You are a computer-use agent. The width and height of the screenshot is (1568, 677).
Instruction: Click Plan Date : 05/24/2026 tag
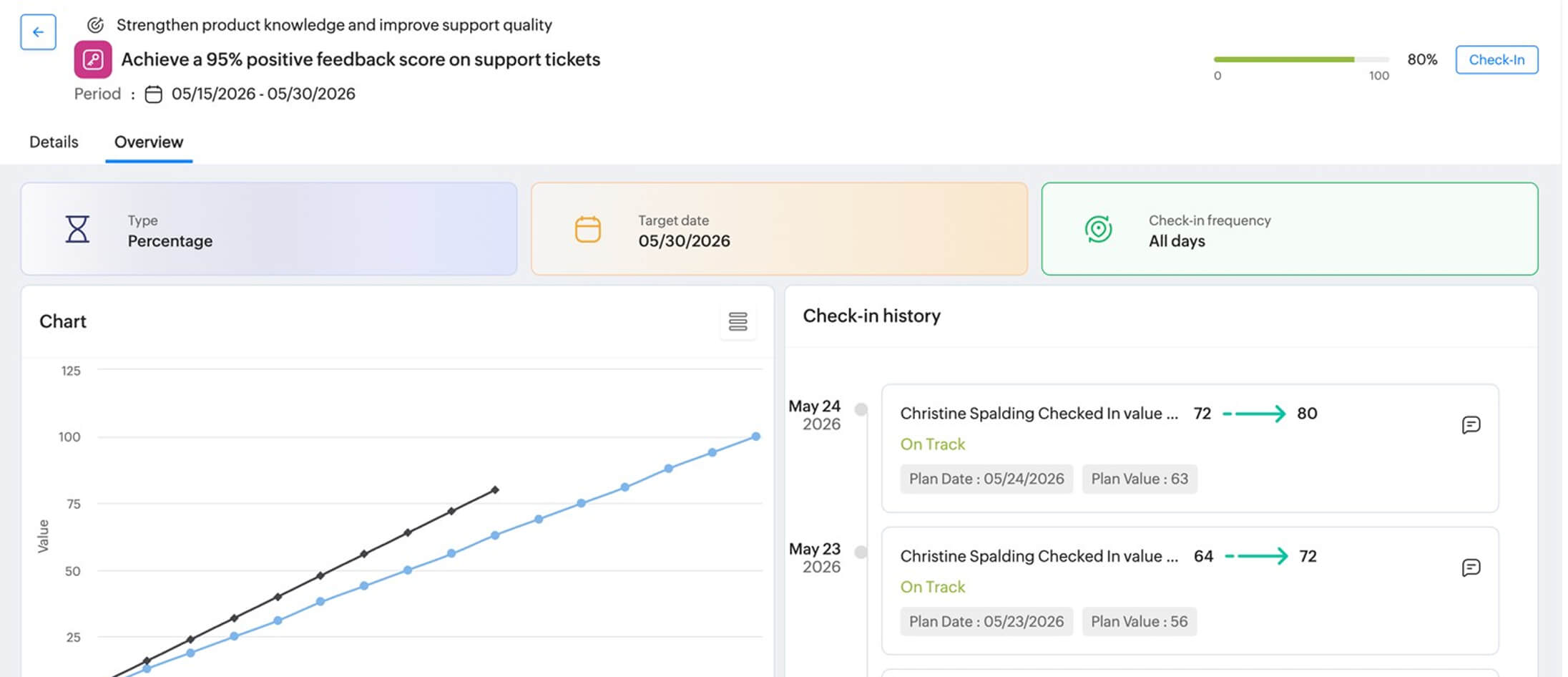986,479
